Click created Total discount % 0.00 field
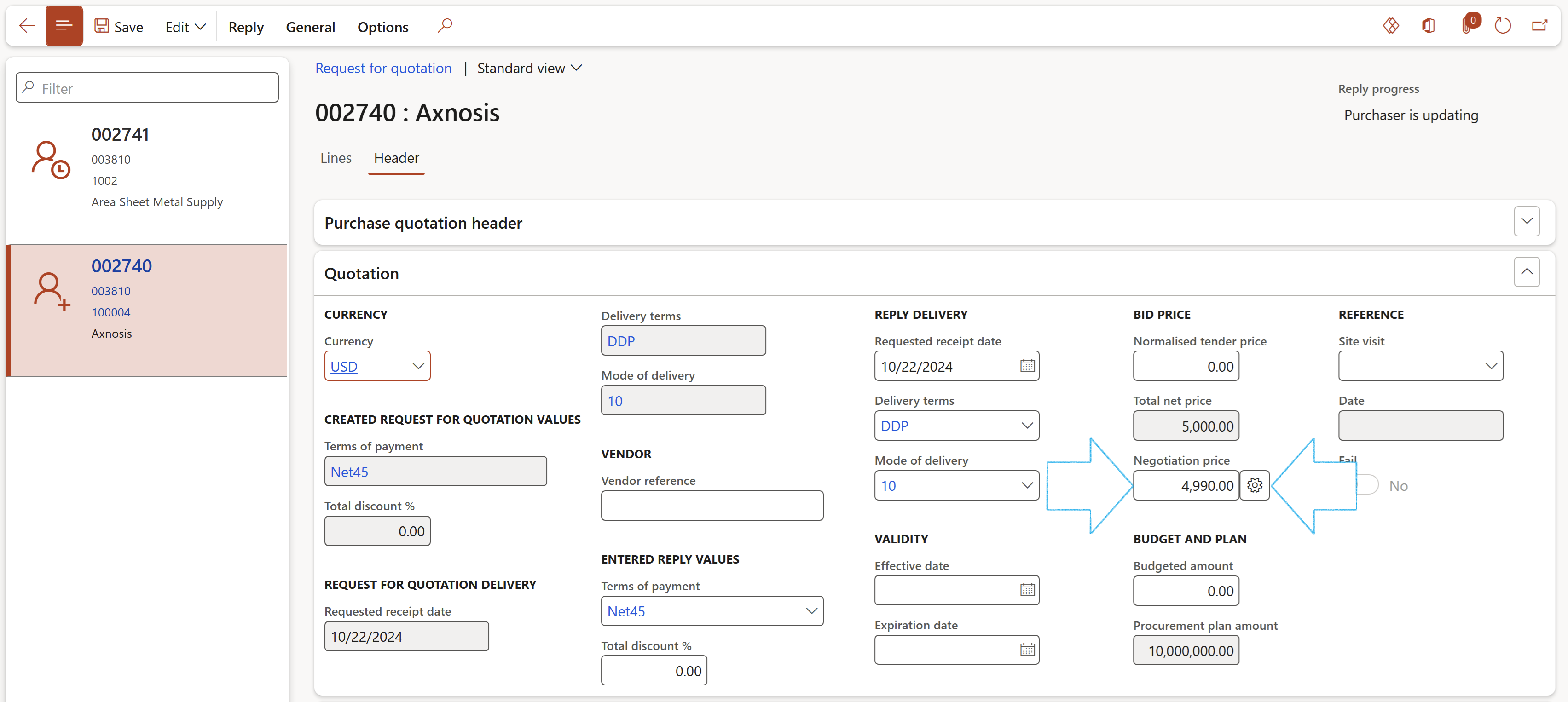Screen dimensions: 1568x702 point(377,531)
